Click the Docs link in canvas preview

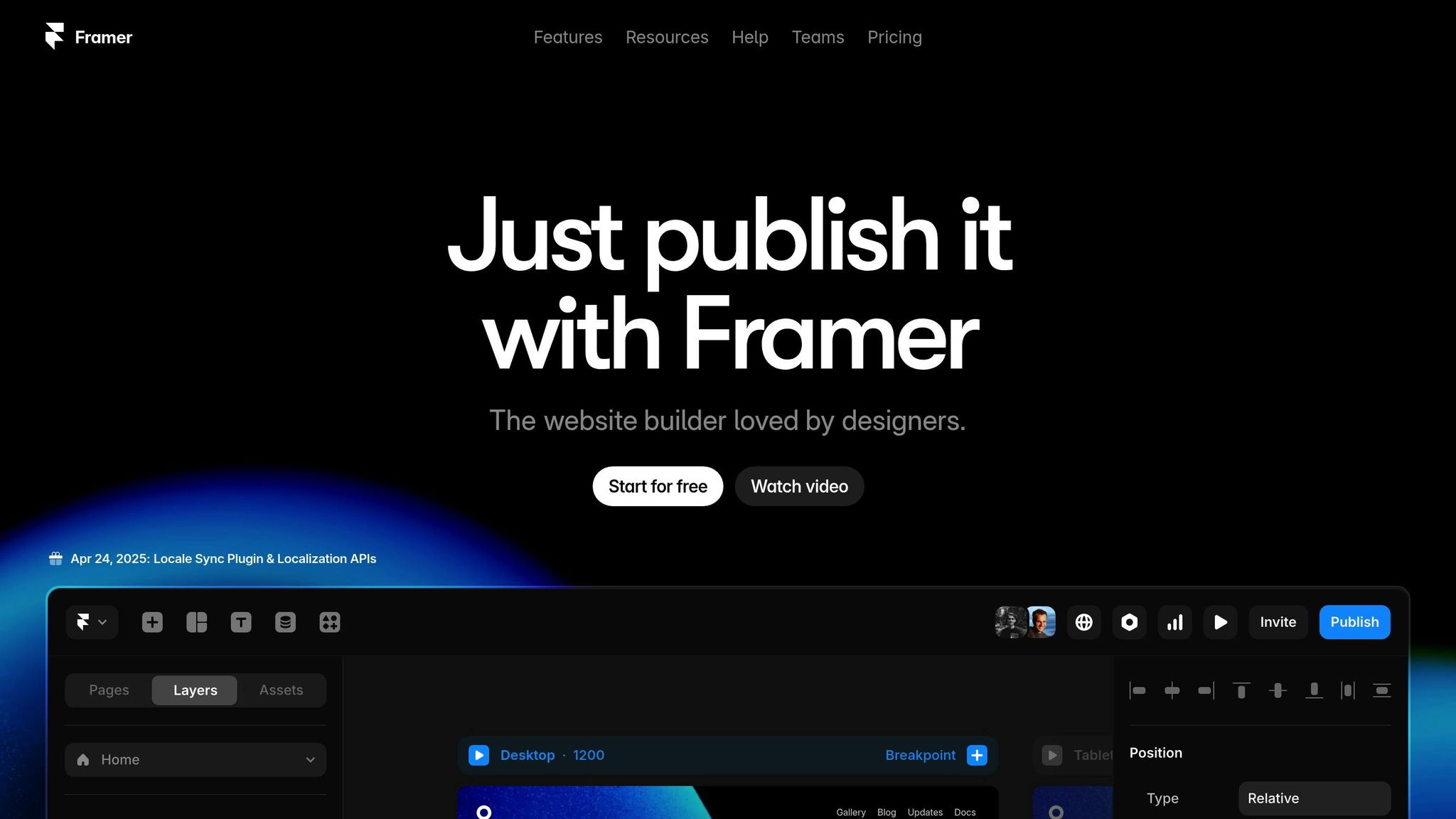point(965,812)
